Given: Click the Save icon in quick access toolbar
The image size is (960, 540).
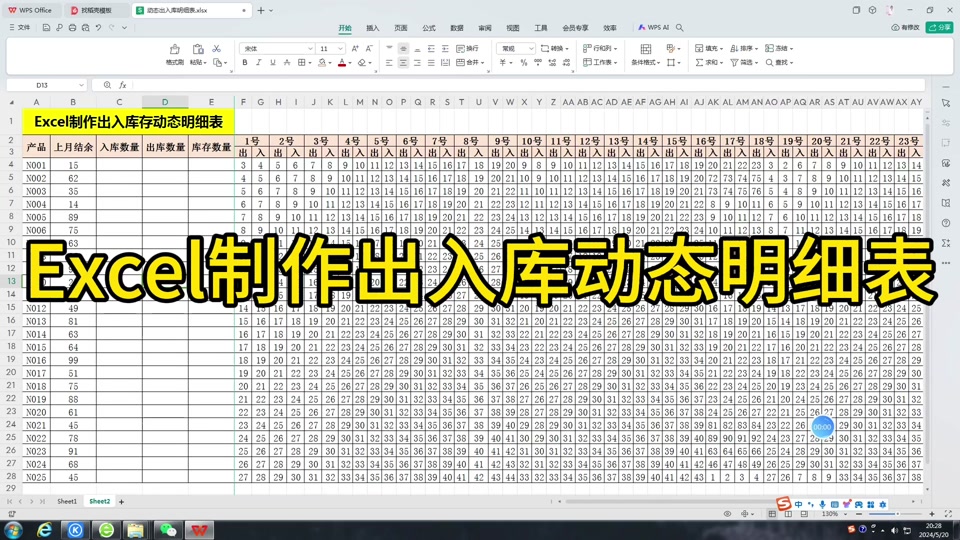Looking at the screenshot, I should tap(46, 28).
